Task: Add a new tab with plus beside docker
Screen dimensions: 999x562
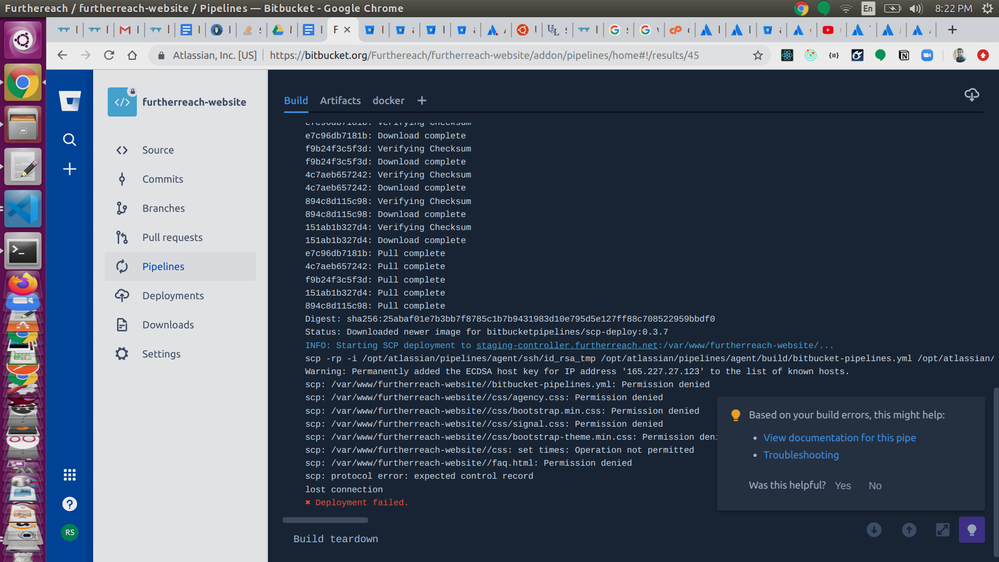Action: [x=422, y=101]
